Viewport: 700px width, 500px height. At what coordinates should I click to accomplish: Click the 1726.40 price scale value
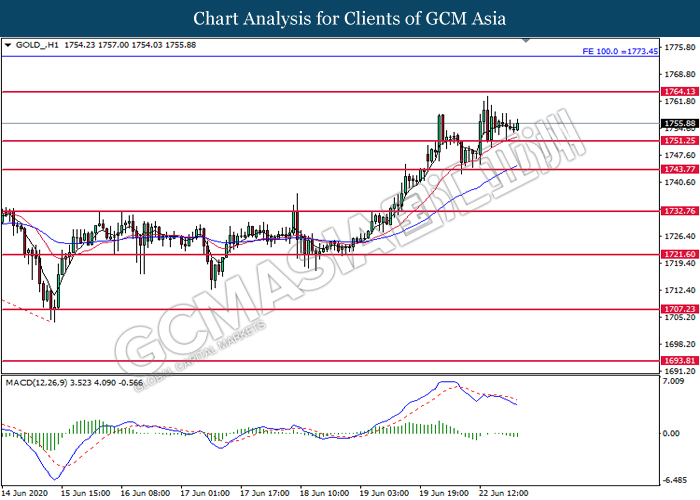click(680, 236)
